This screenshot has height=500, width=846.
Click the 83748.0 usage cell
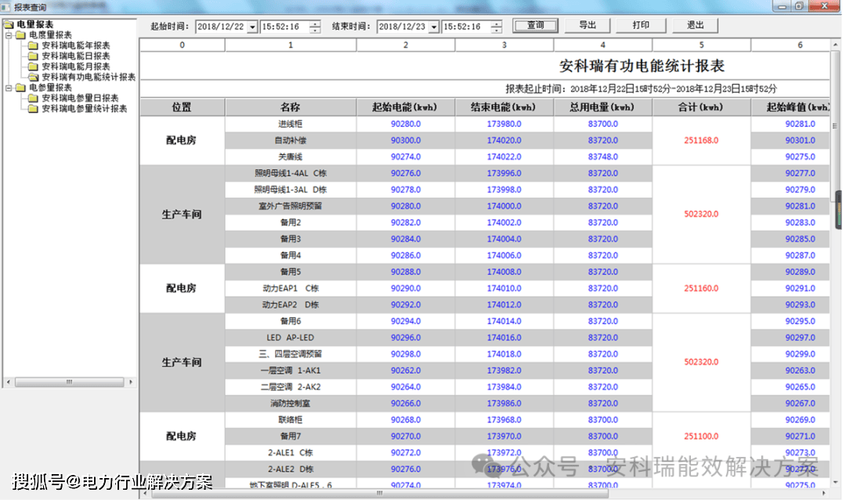(x=603, y=157)
